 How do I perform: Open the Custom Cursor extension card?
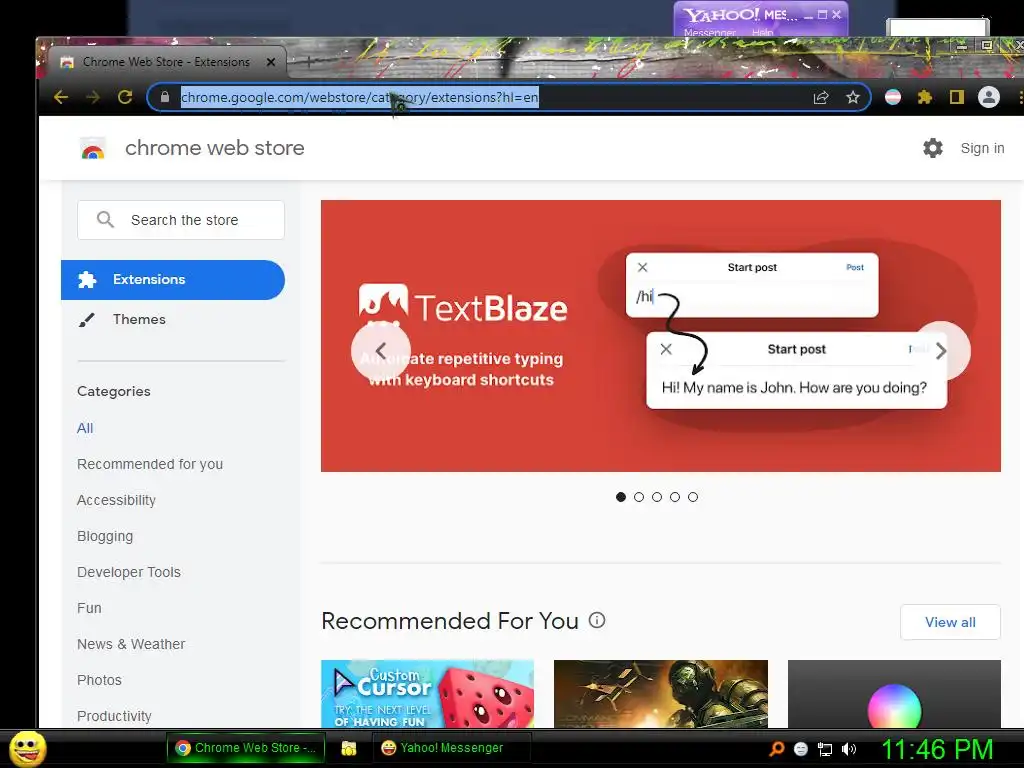427,694
